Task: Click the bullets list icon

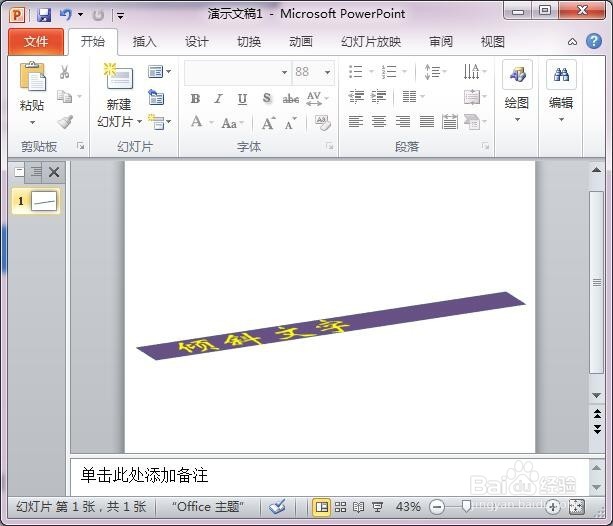Action: (355, 72)
